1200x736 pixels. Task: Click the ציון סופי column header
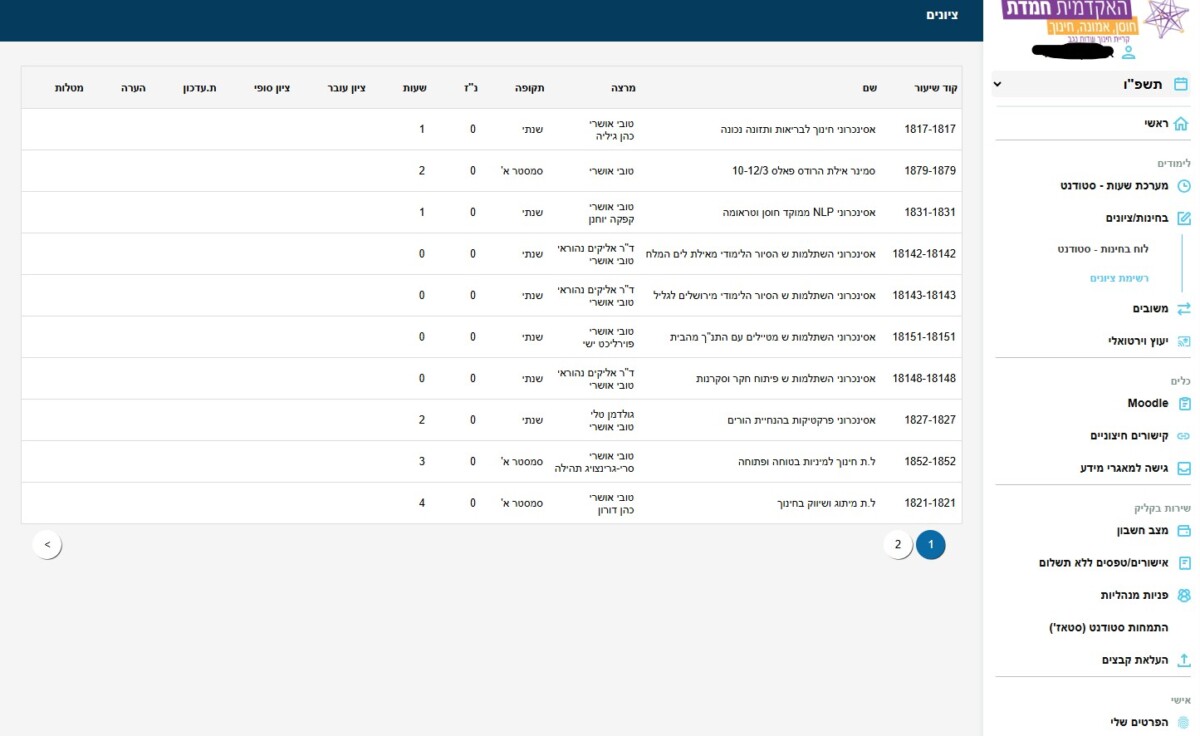[271, 88]
